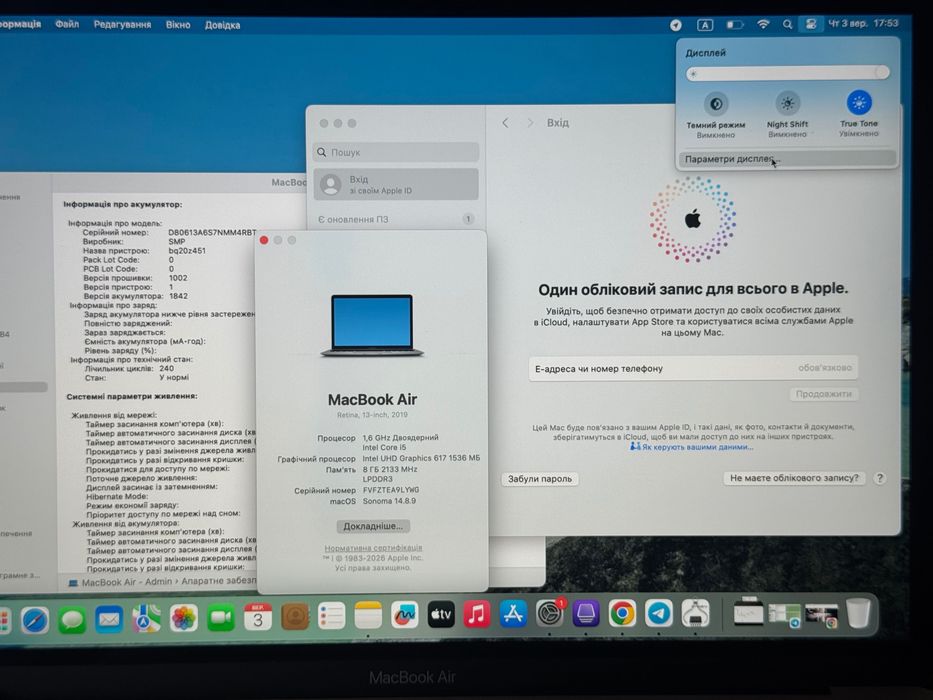
Task: Click the Wi-Fi menu bar icon
Action: click(x=763, y=24)
